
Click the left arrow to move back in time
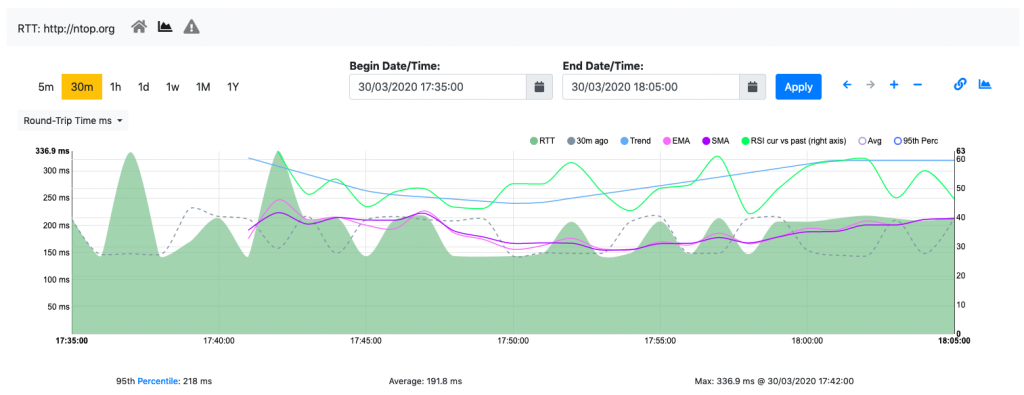[847, 85]
